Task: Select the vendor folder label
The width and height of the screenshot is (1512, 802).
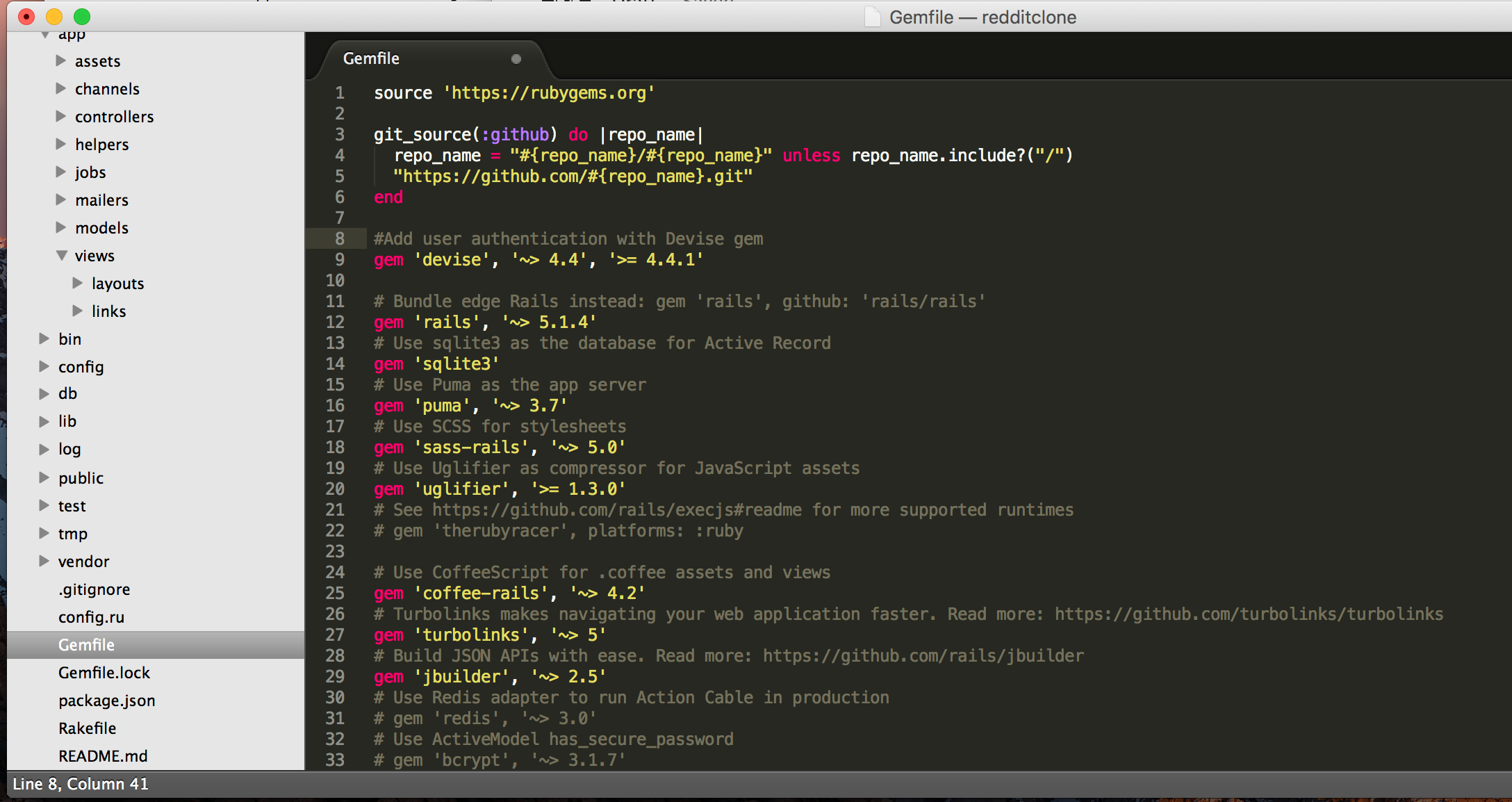Action: [x=83, y=562]
